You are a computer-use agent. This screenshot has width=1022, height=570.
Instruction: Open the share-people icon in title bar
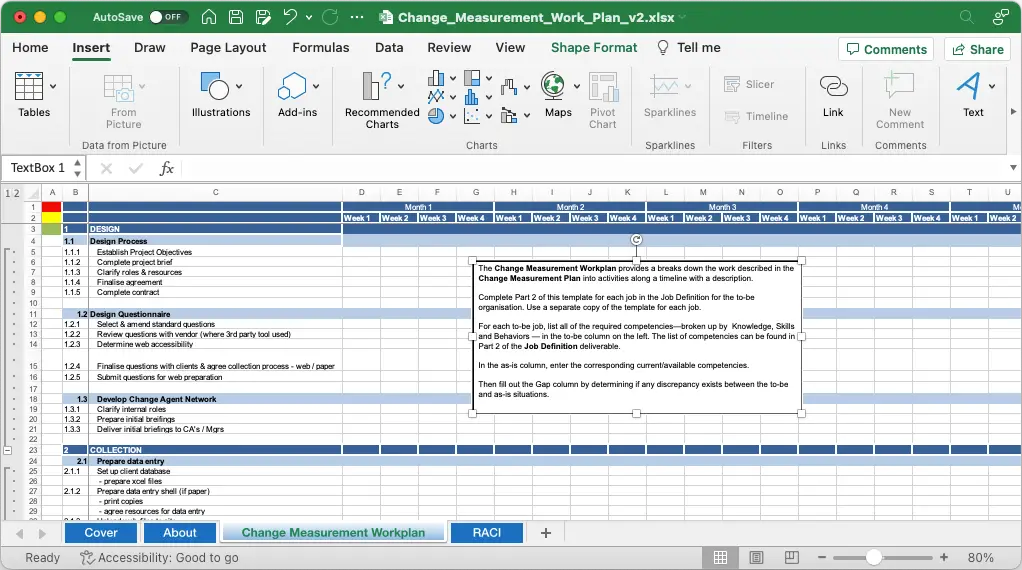pyautogui.click(x=1000, y=17)
